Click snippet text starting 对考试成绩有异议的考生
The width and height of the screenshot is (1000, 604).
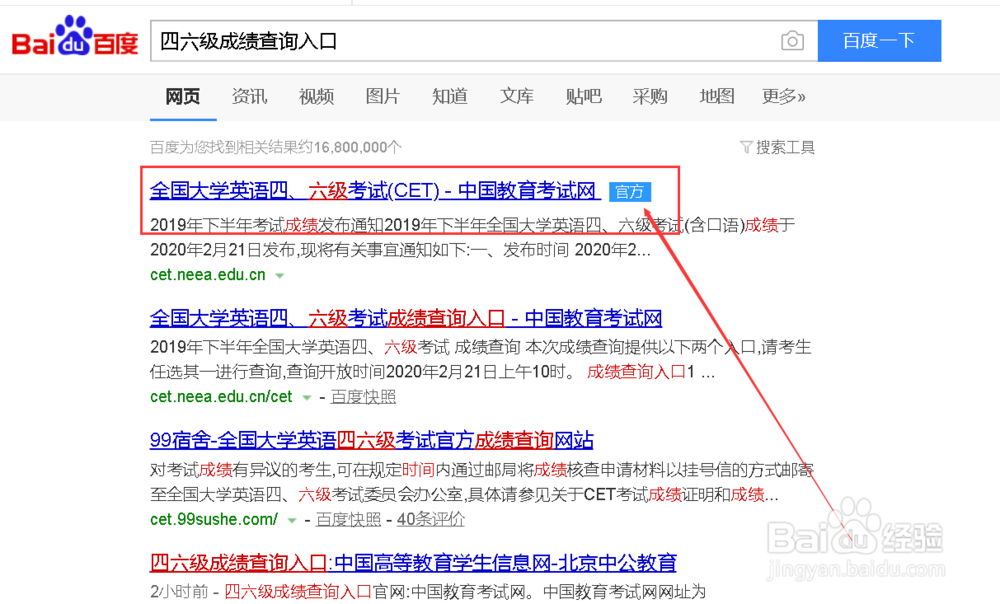click(482, 482)
